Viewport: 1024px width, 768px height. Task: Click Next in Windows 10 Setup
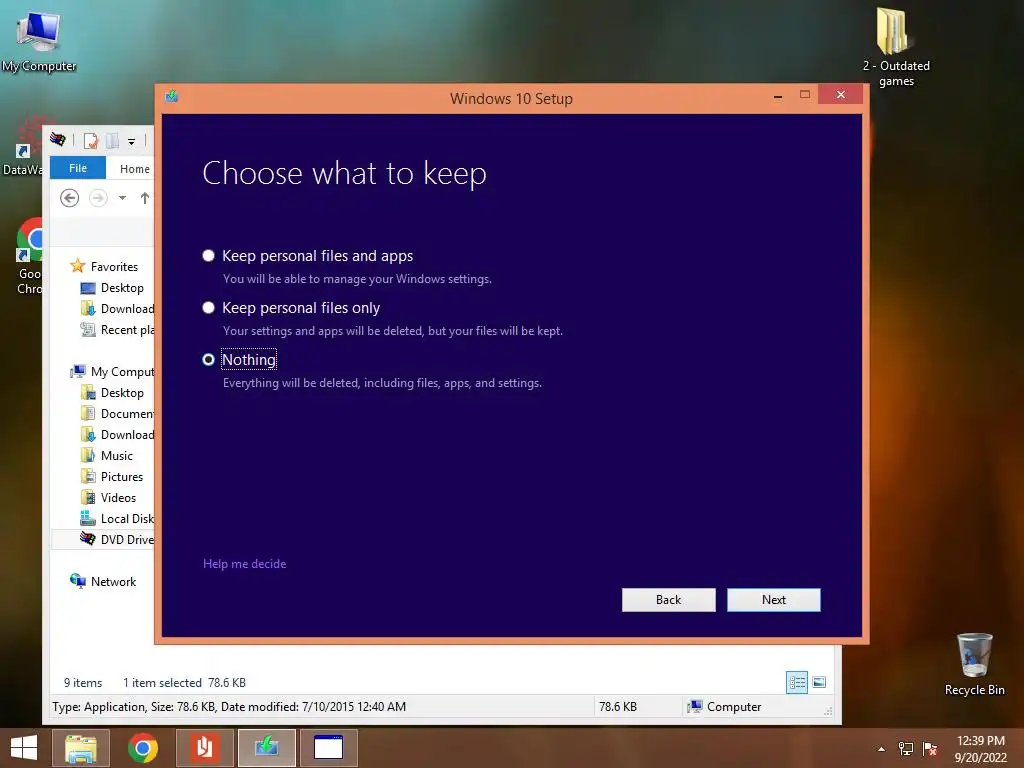pos(773,600)
